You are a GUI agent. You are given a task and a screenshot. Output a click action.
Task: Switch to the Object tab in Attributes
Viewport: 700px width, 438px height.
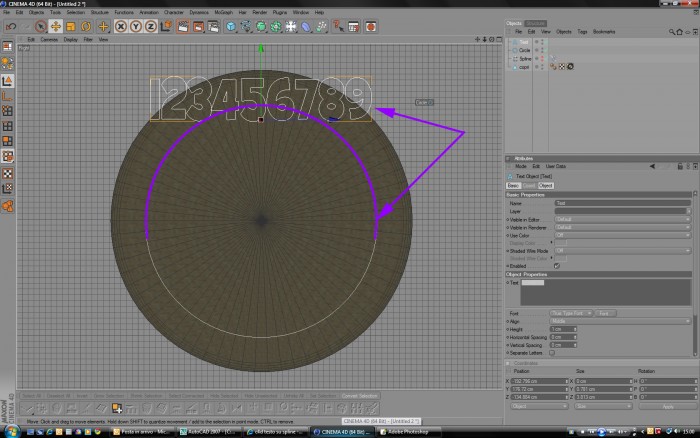pos(546,185)
